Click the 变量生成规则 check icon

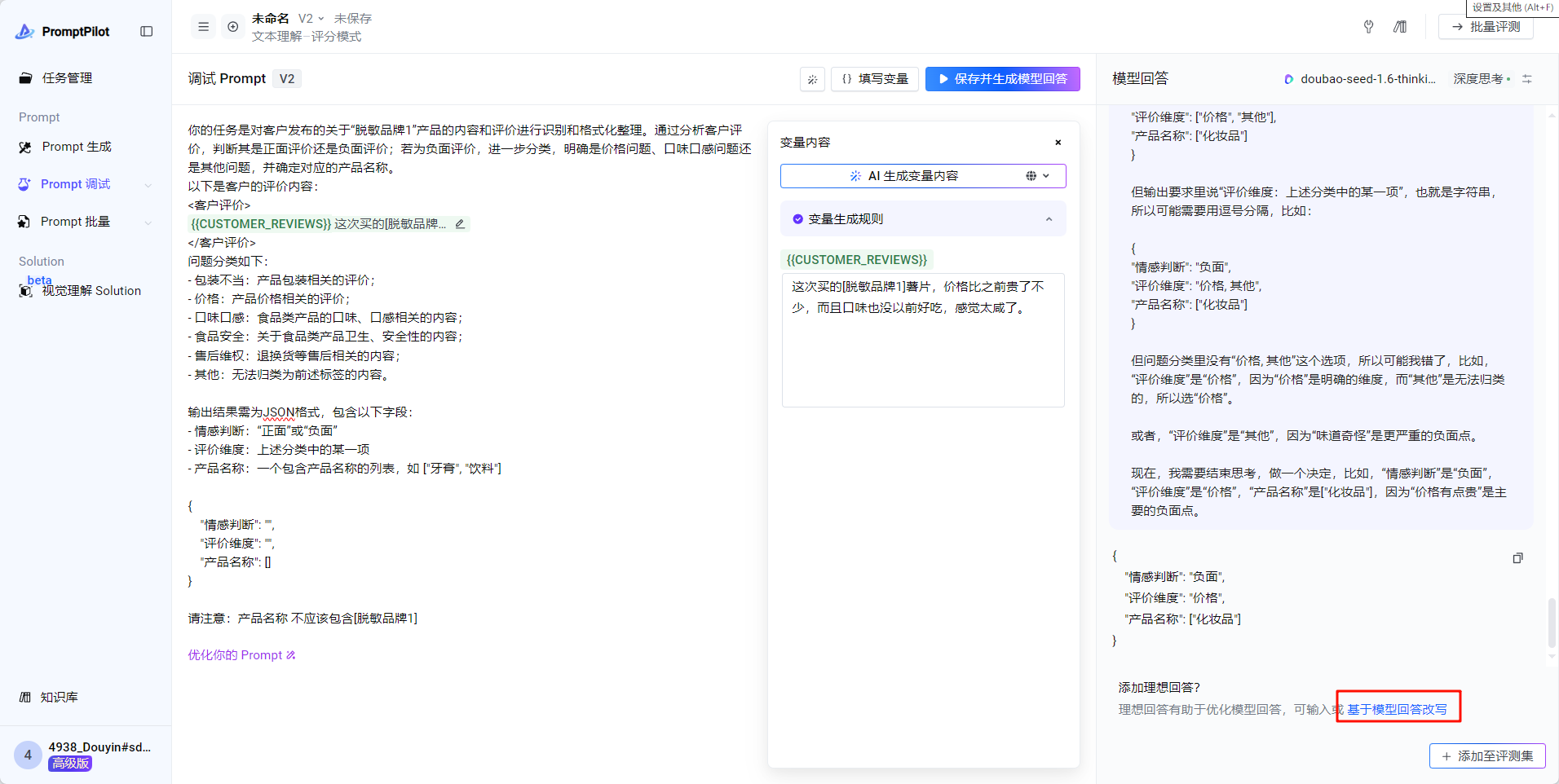pos(797,219)
